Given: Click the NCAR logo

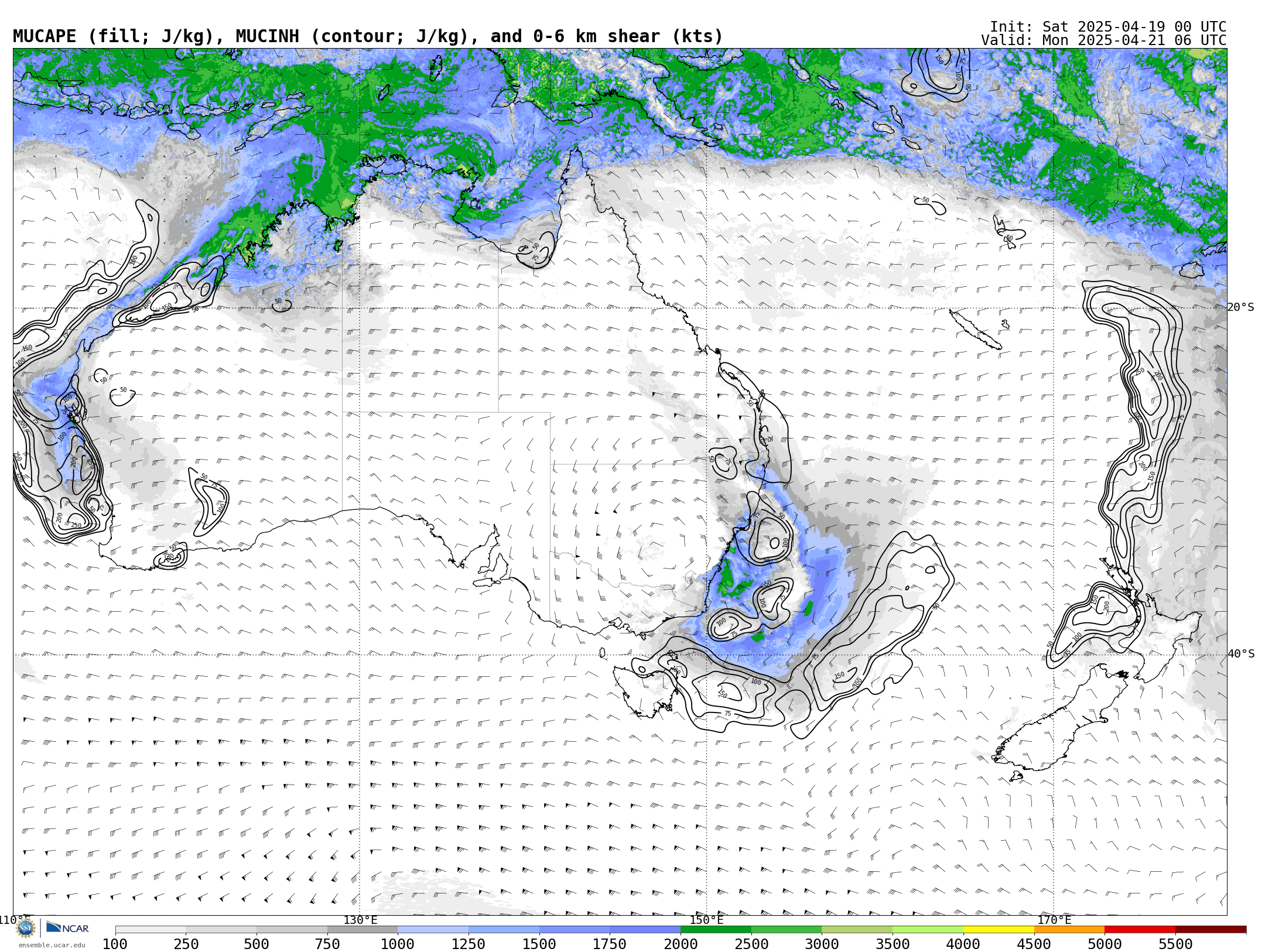Looking at the screenshot, I should coord(67,928).
